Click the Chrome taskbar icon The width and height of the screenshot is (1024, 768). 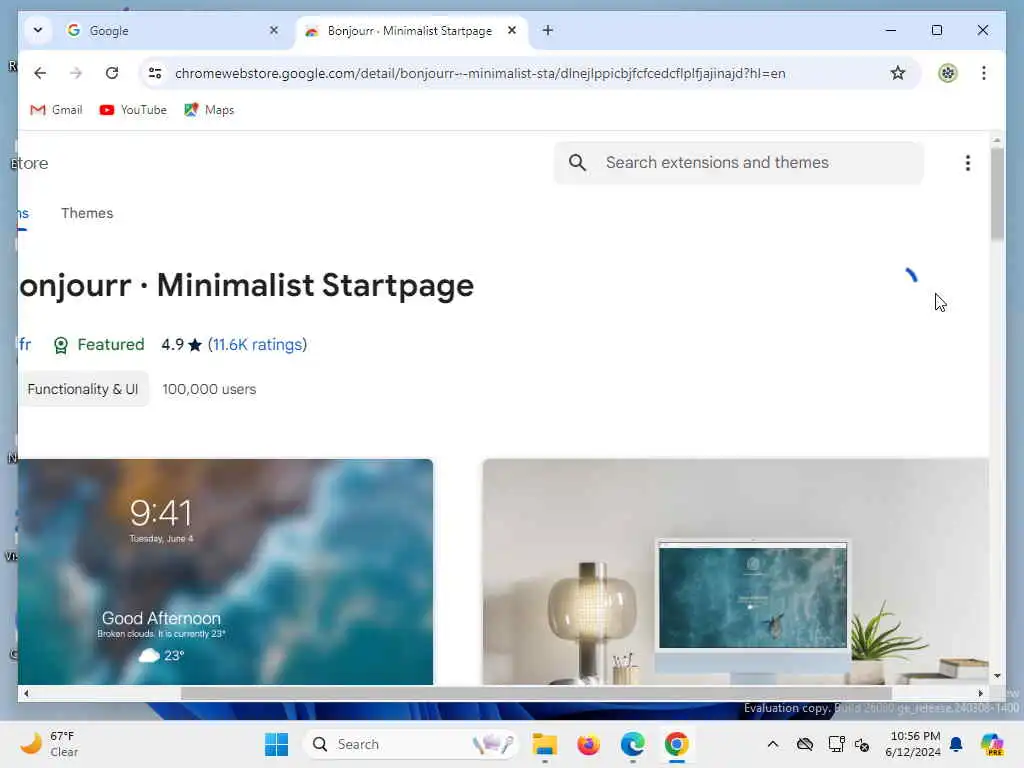click(x=677, y=744)
